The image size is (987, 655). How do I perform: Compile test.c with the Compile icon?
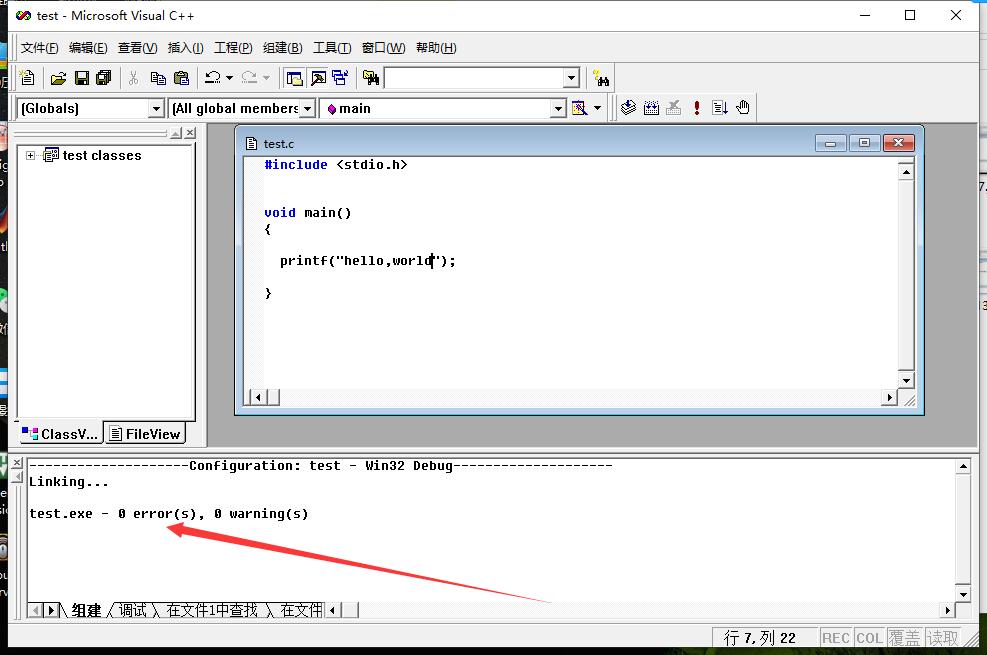pos(629,107)
